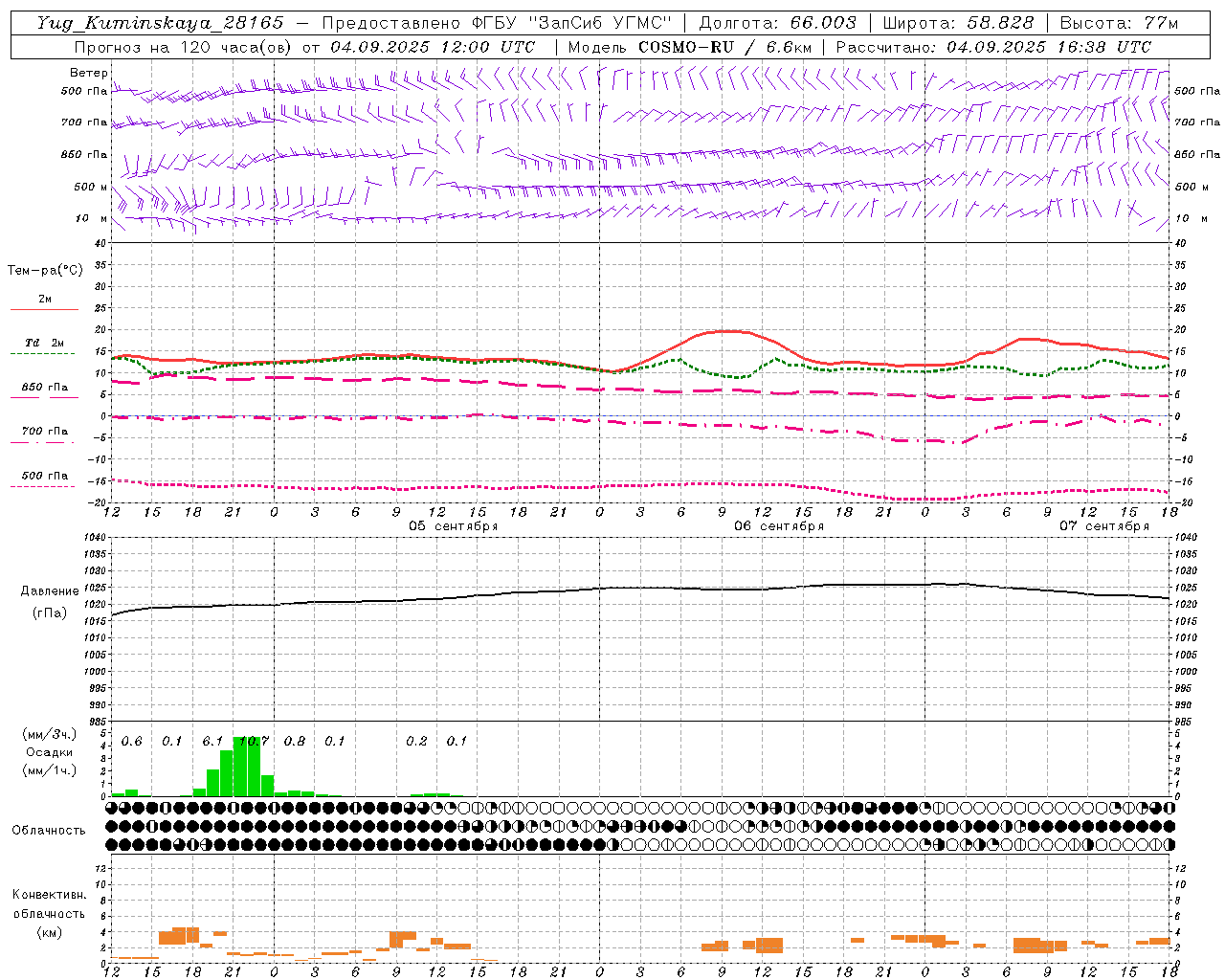The height and width of the screenshot is (980, 1225).
Task: Click the Давление panel label
Action: [x=49, y=591]
